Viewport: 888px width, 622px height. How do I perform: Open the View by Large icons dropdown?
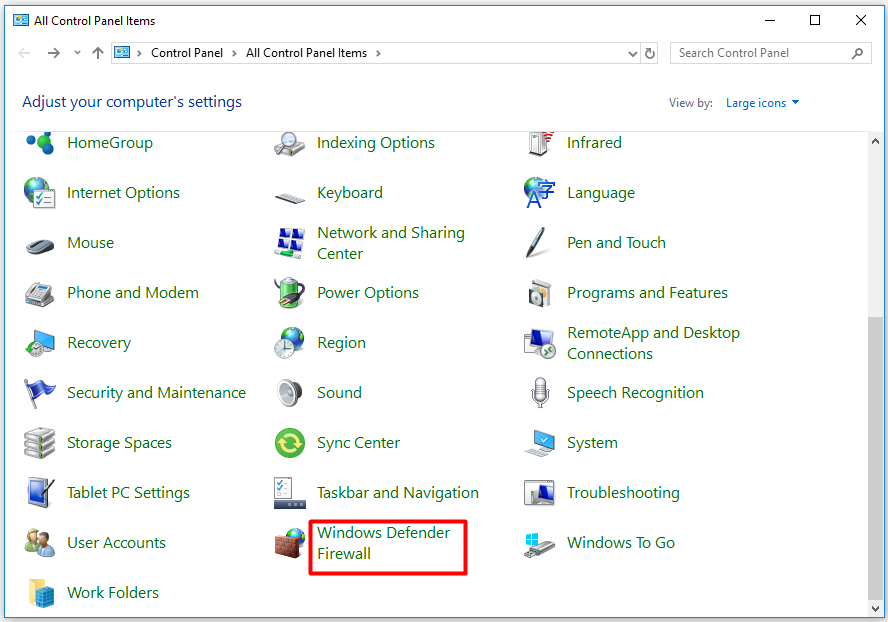coord(762,103)
